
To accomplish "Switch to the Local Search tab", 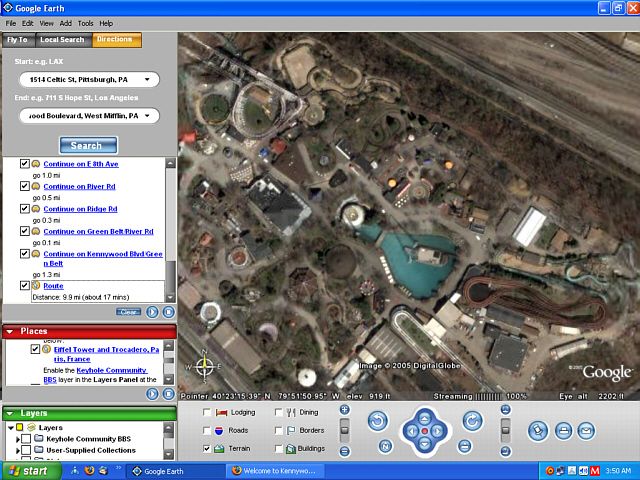I will (x=63, y=40).
